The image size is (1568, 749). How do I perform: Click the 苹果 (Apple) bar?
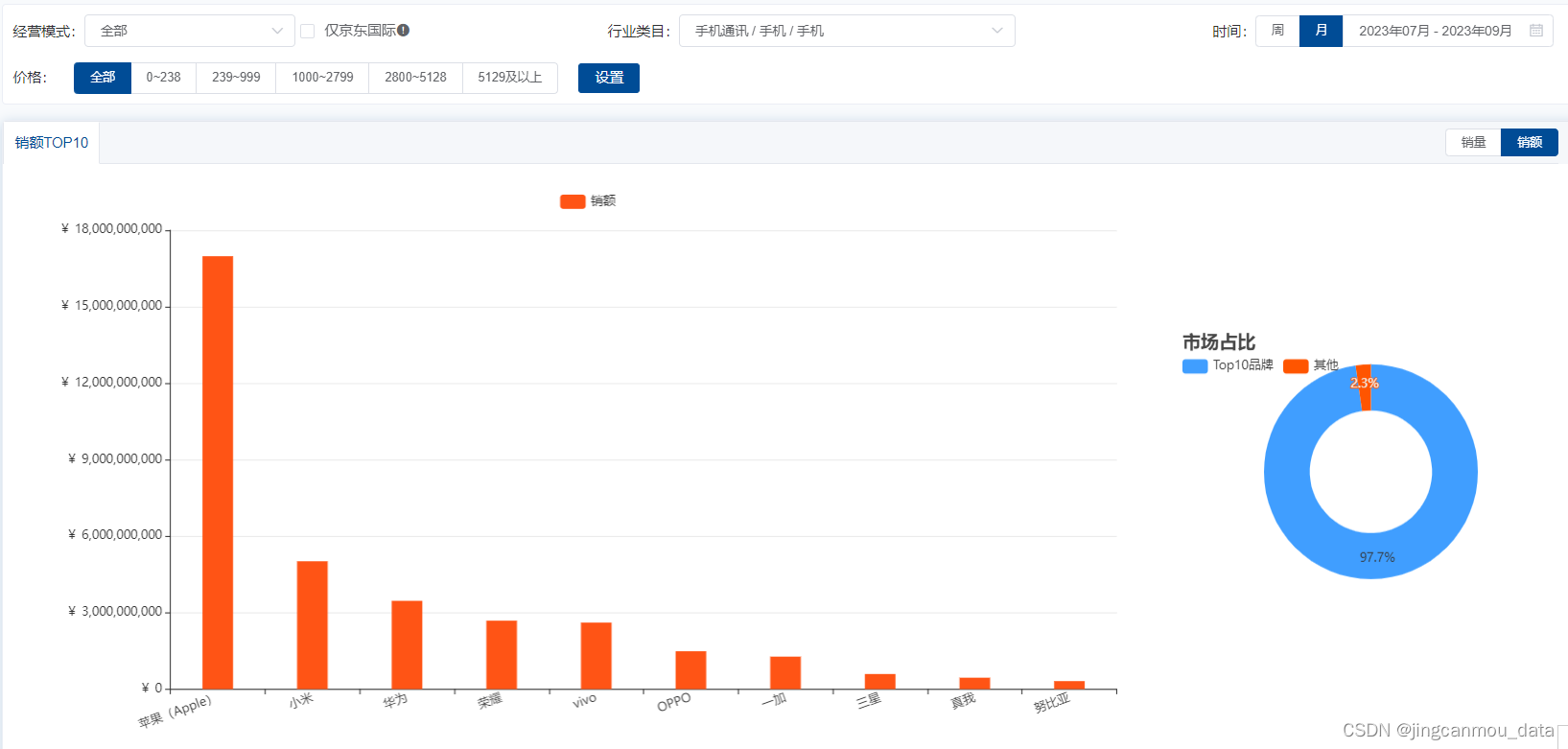[218, 473]
